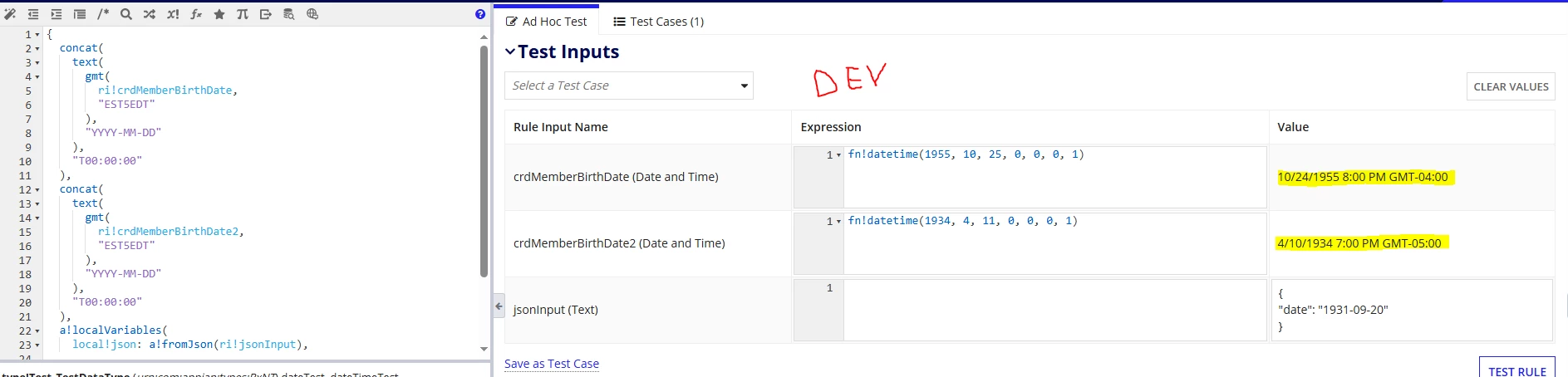Click the crdMemberBirthDate (Date and Time) label
This screenshot has width=1568, height=377.
tap(616, 177)
